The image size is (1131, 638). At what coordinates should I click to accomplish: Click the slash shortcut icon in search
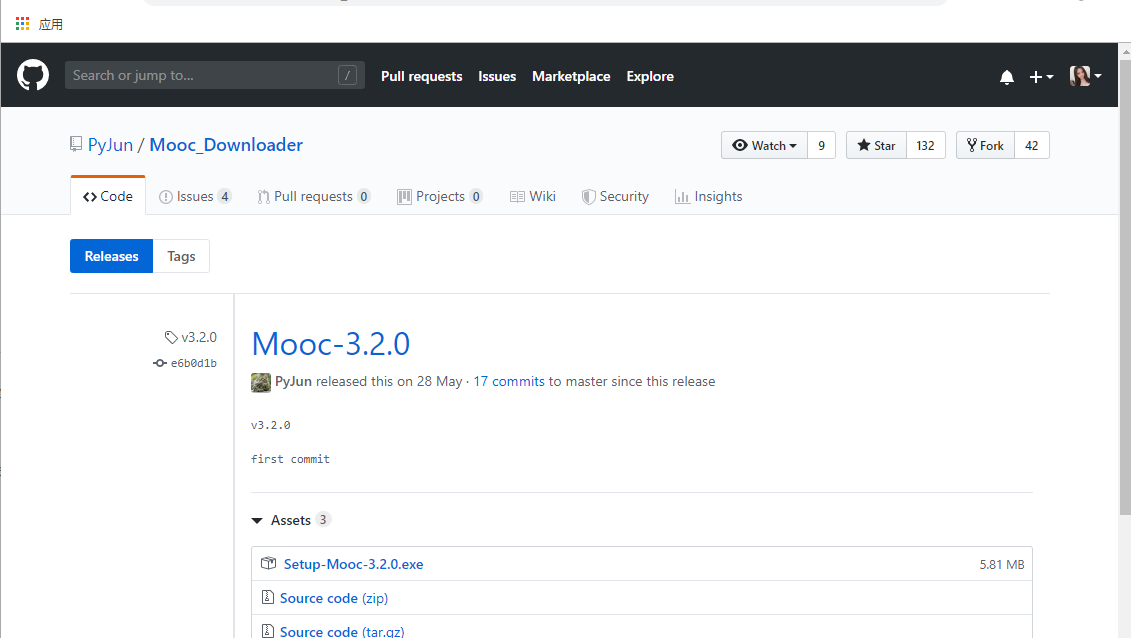pos(347,75)
